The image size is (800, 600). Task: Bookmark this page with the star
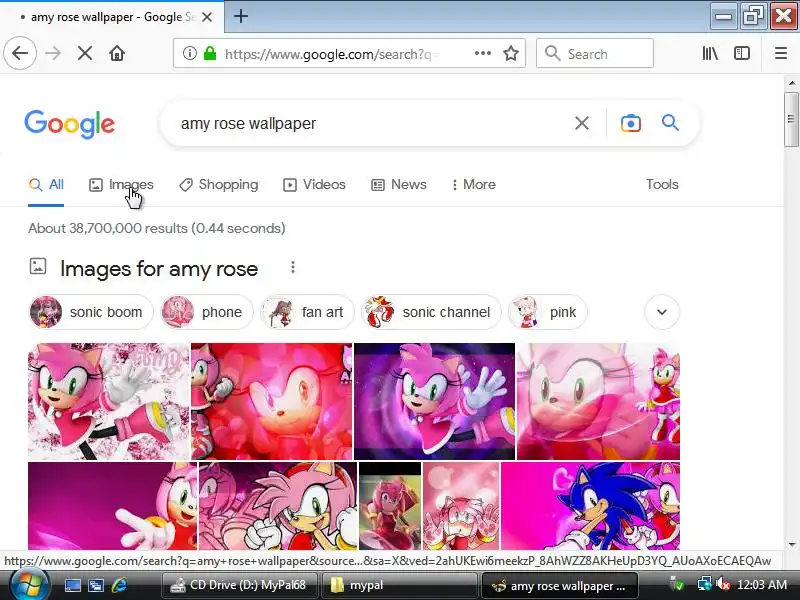click(511, 53)
